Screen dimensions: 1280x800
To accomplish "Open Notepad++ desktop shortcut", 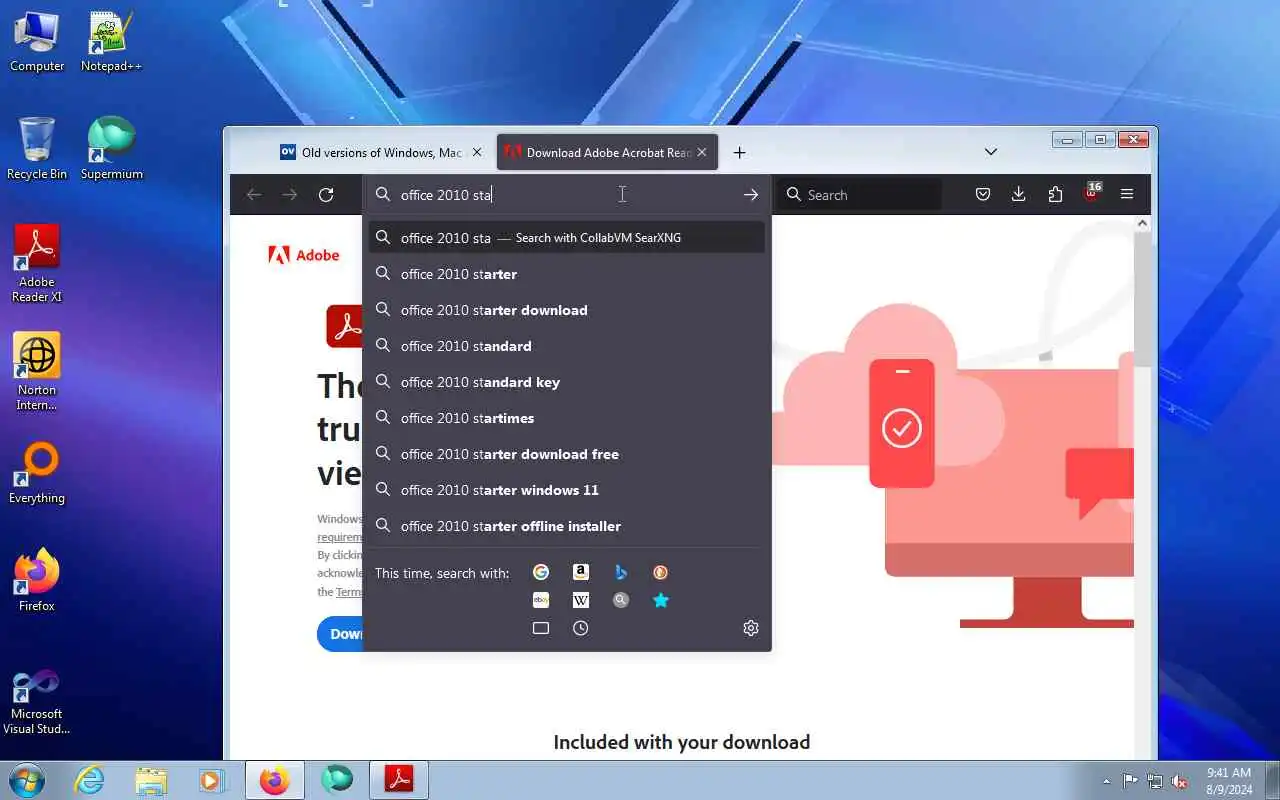I will pyautogui.click(x=111, y=42).
